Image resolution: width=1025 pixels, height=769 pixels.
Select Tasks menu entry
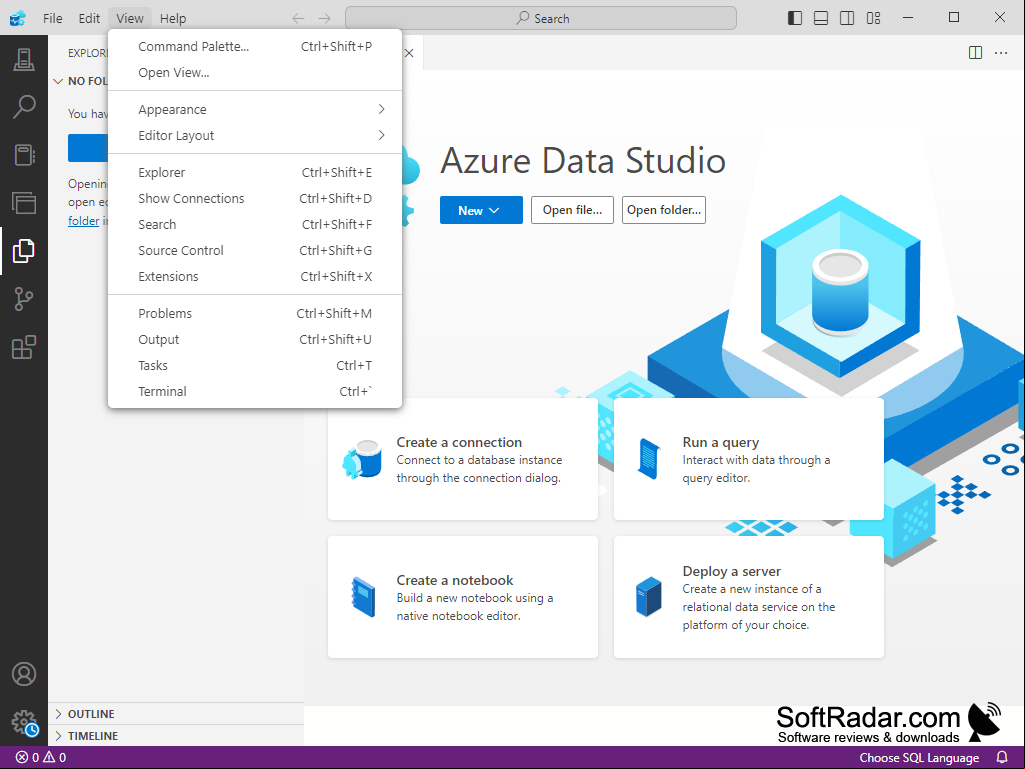pyautogui.click(x=255, y=366)
